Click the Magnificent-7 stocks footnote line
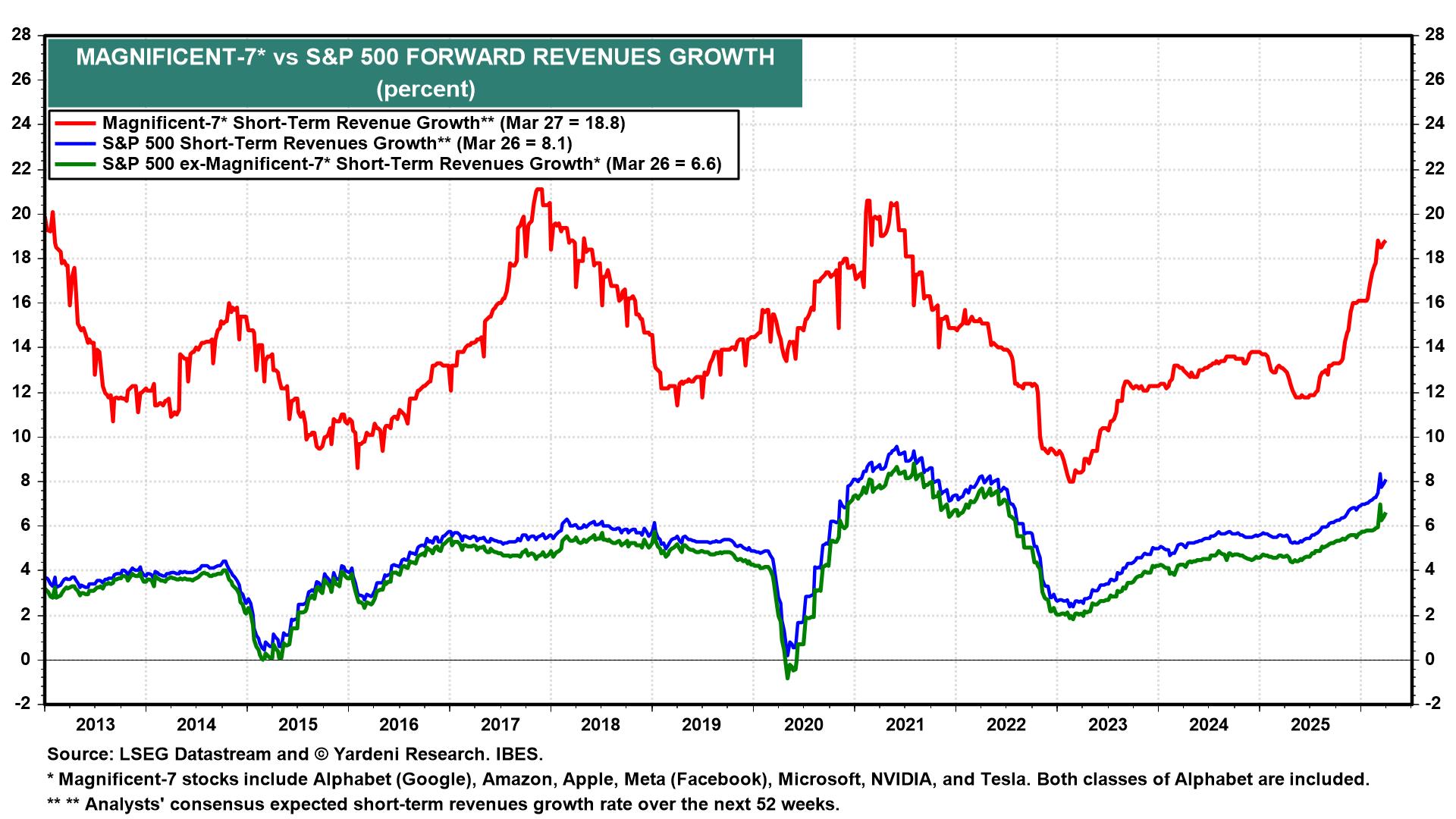Image resolution: width=1456 pixels, height=819 pixels. click(708, 780)
